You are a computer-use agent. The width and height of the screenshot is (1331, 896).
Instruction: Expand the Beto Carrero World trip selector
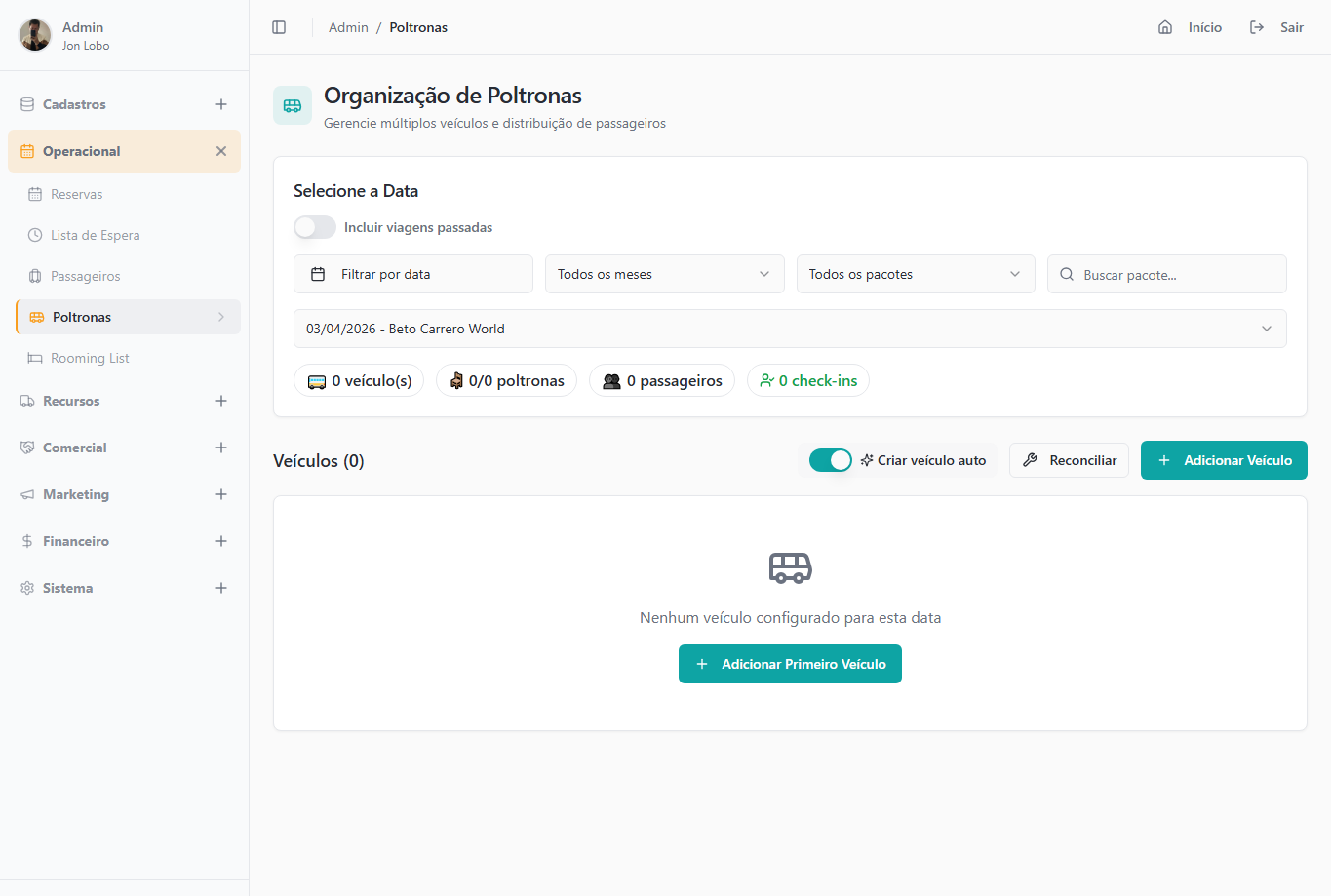789,329
